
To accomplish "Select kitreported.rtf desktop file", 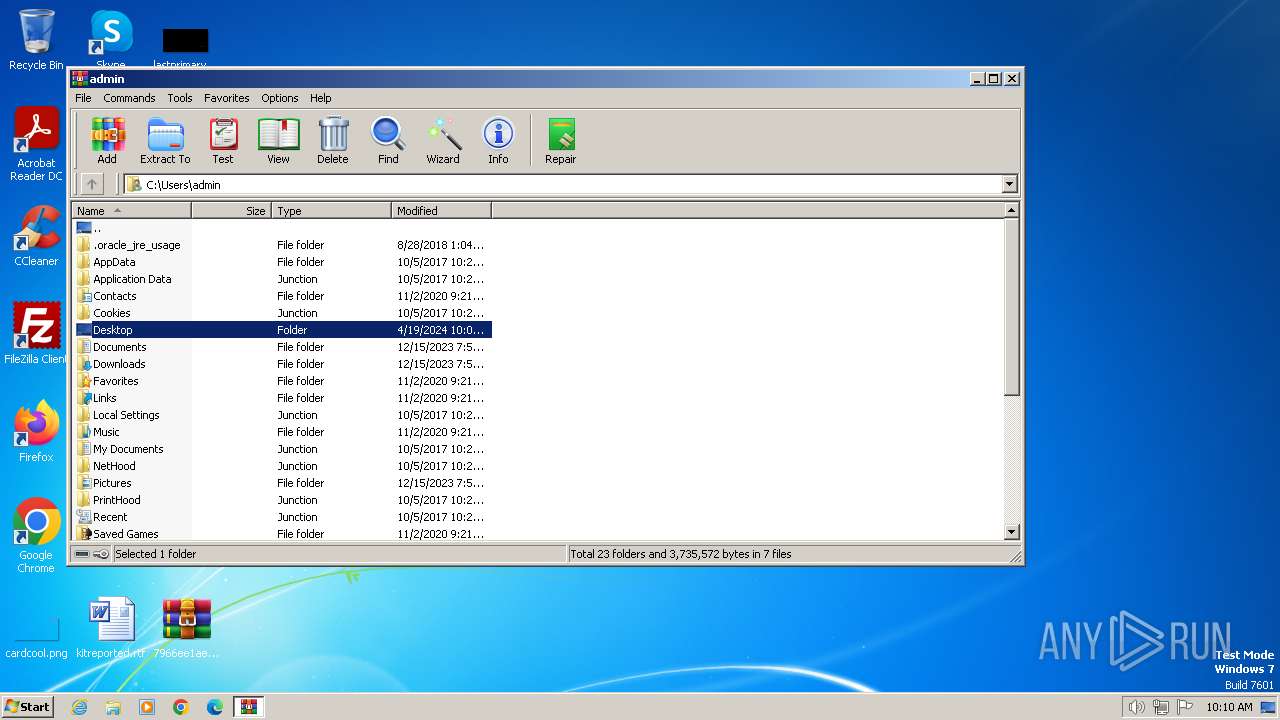I will point(110,628).
